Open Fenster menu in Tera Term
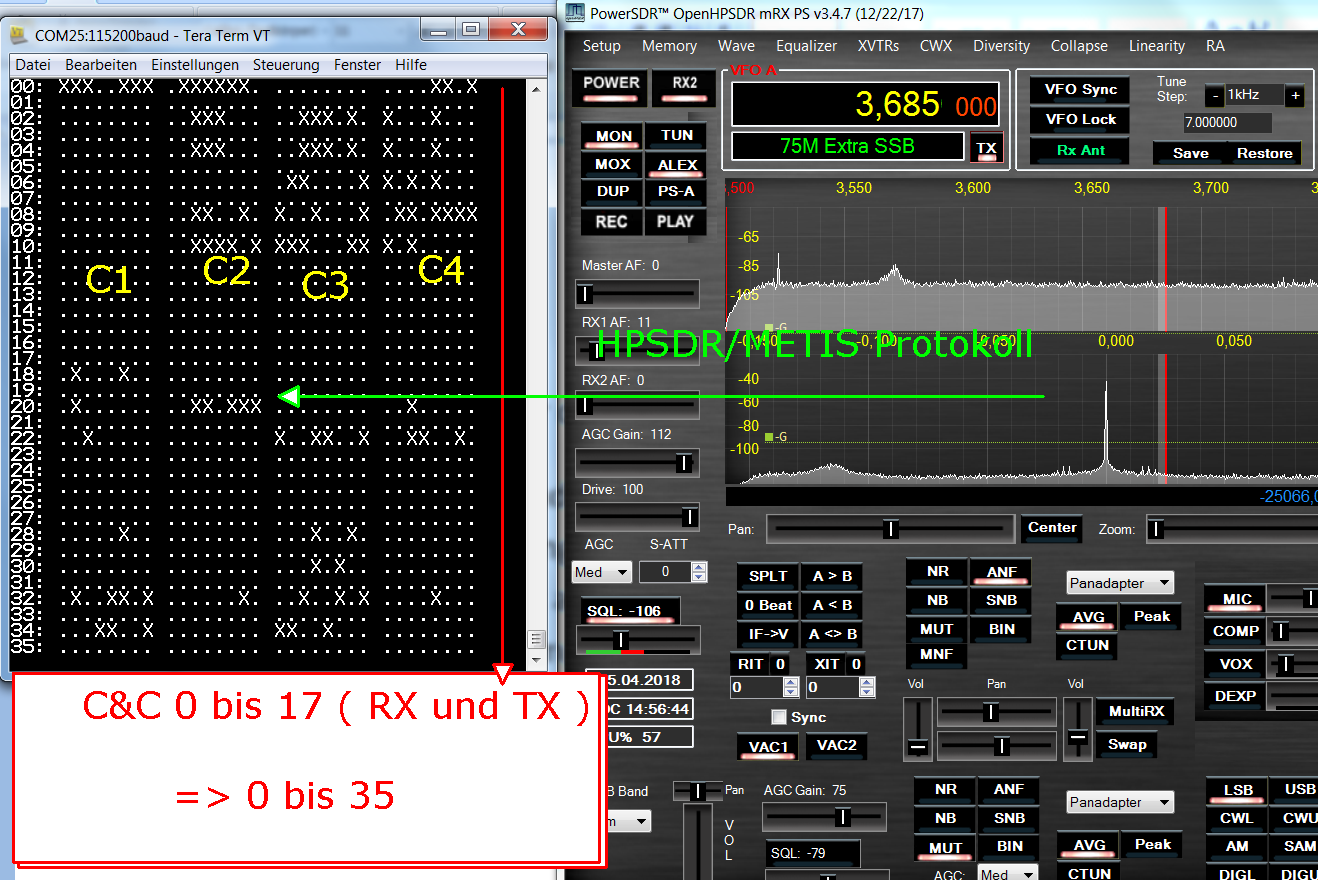The width and height of the screenshot is (1318, 880). pos(357,65)
